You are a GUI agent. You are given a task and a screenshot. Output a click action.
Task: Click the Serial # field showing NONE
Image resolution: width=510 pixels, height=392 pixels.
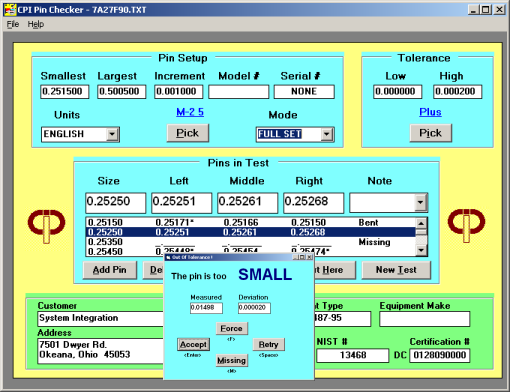pos(304,92)
